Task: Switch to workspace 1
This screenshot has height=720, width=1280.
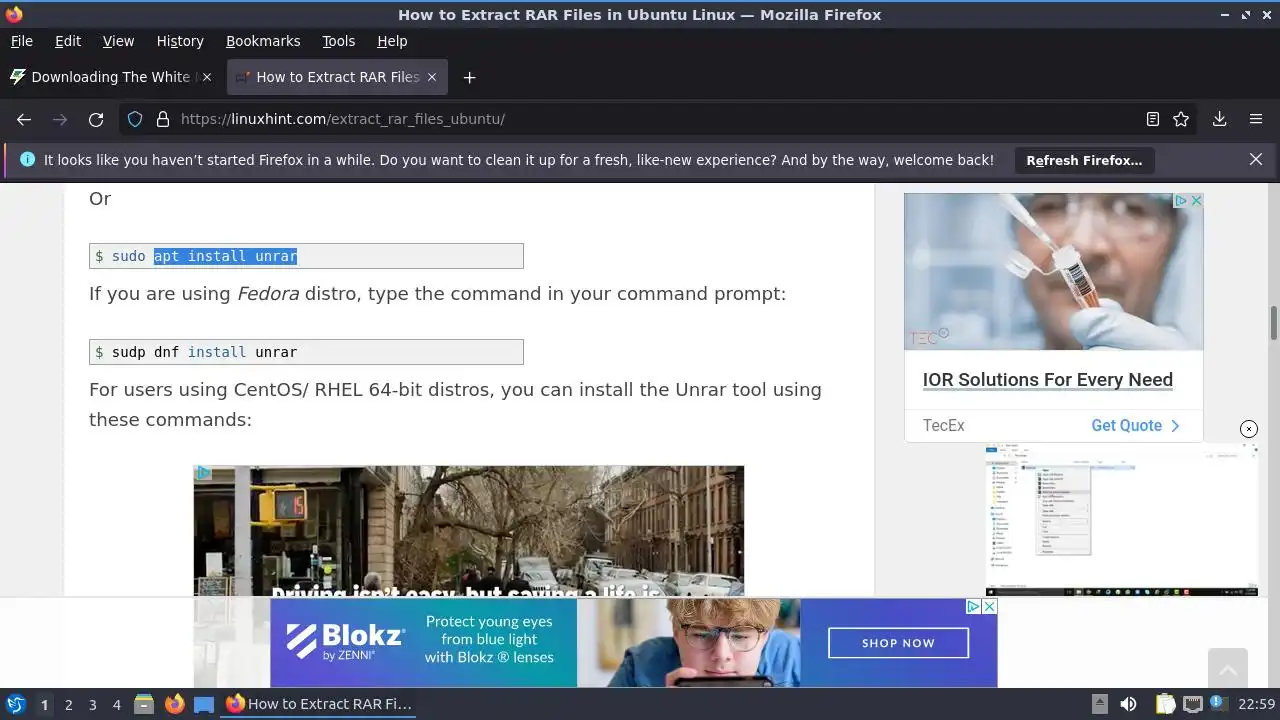Action: pos(44,705)
